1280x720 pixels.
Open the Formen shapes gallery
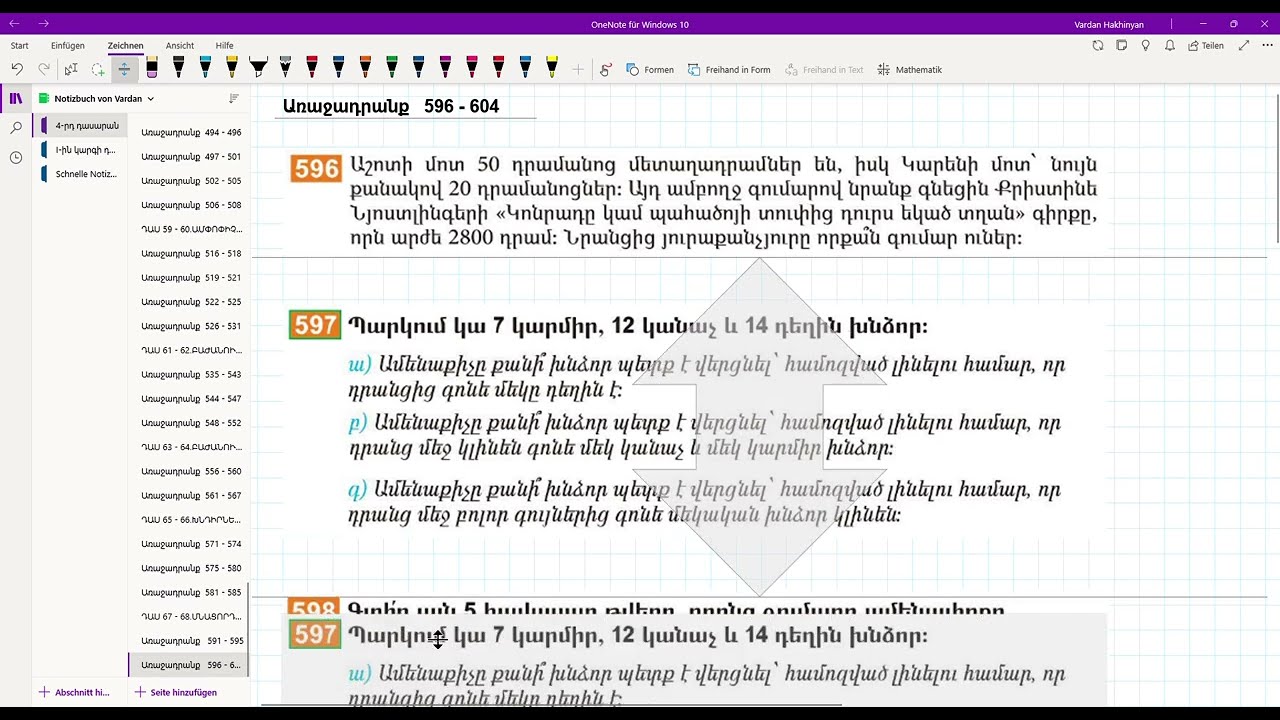[650, 69]
